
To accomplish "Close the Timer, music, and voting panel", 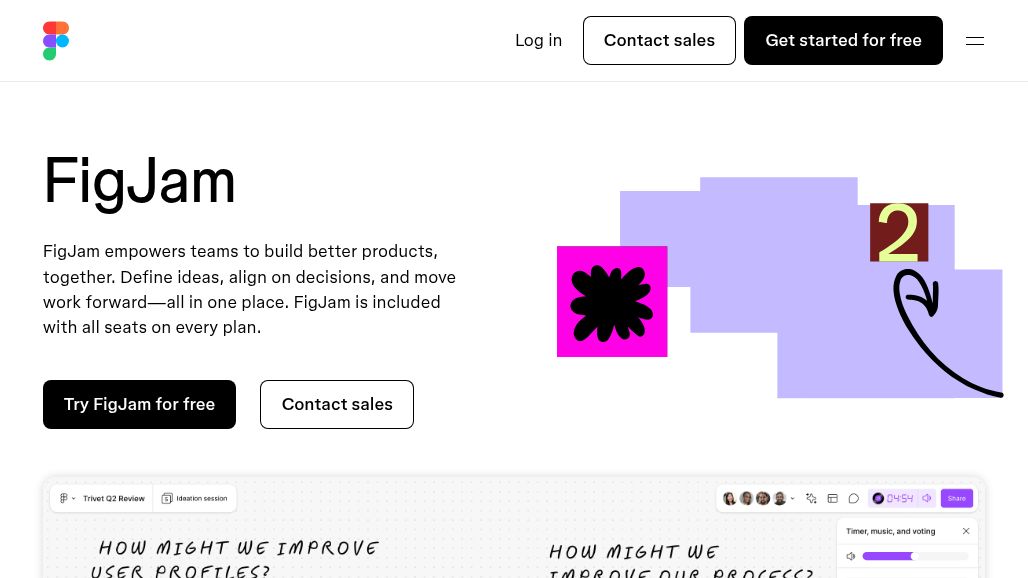I will [966, 531].
